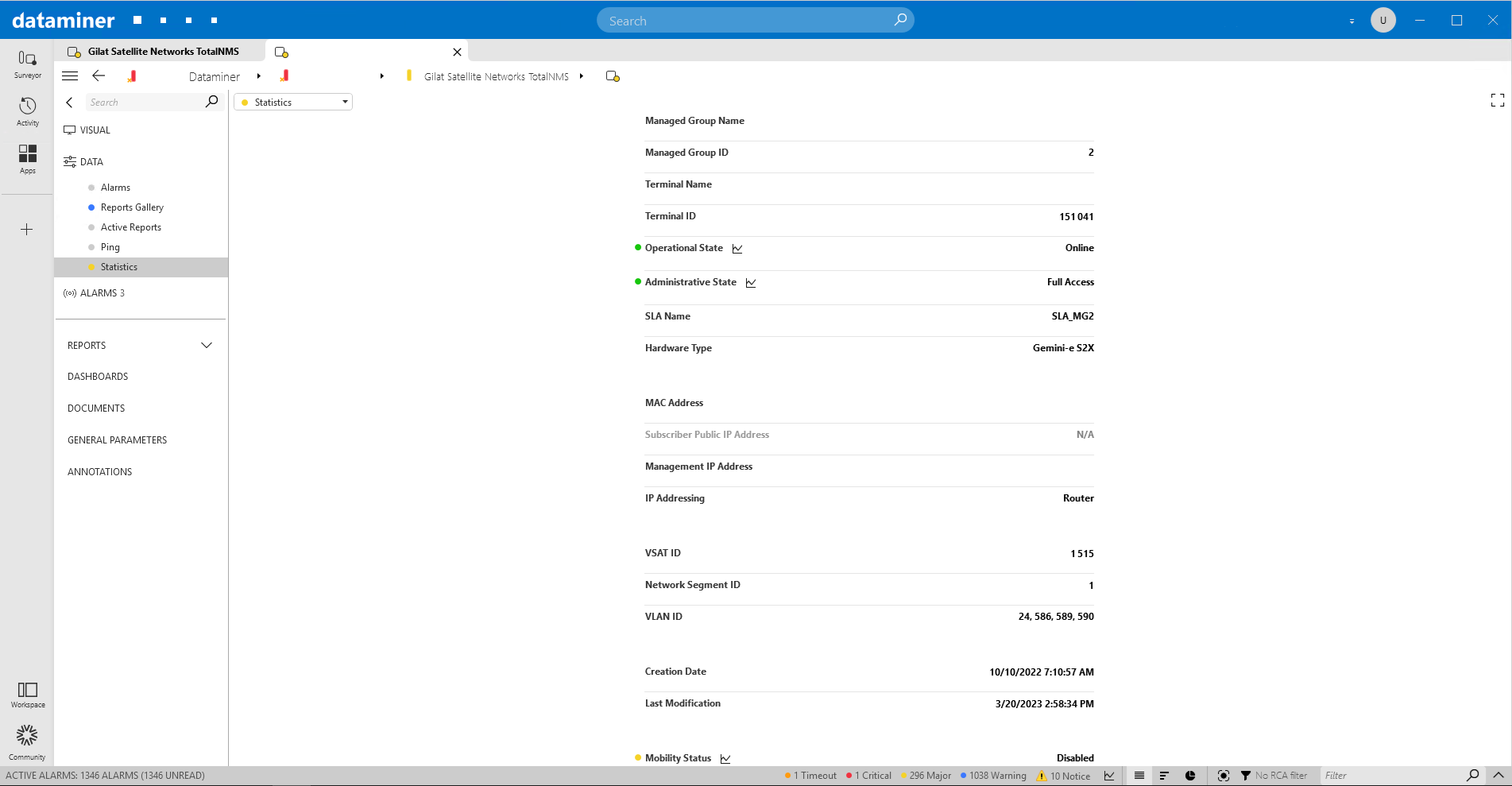Open ANNOTATIONS section
This screenshot has width=1512, height=786.
pos(99,472)
